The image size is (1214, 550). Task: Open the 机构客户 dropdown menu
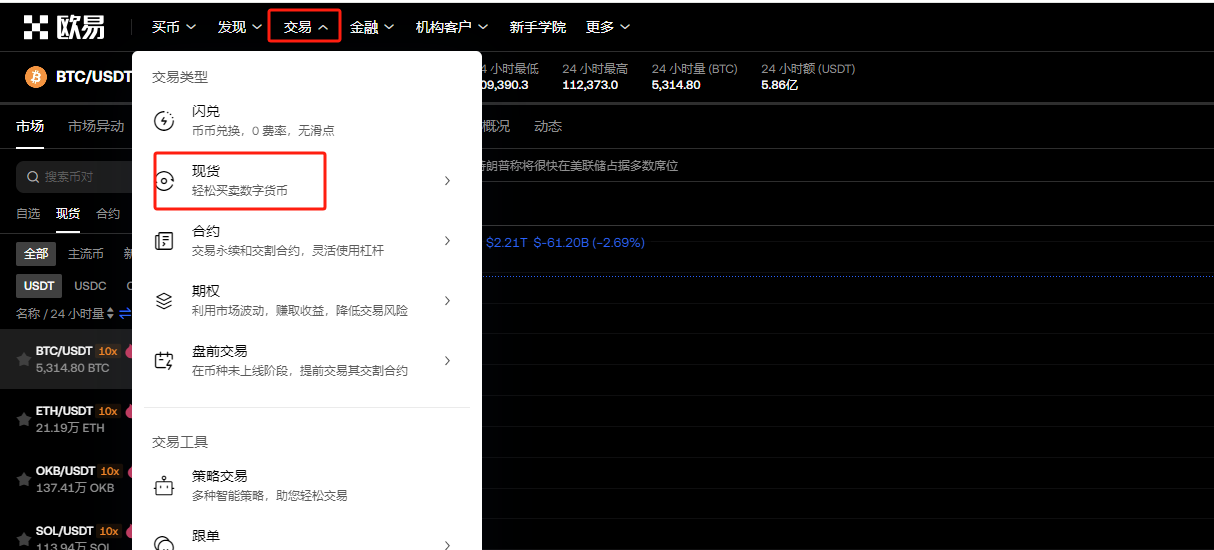[452, 27]
